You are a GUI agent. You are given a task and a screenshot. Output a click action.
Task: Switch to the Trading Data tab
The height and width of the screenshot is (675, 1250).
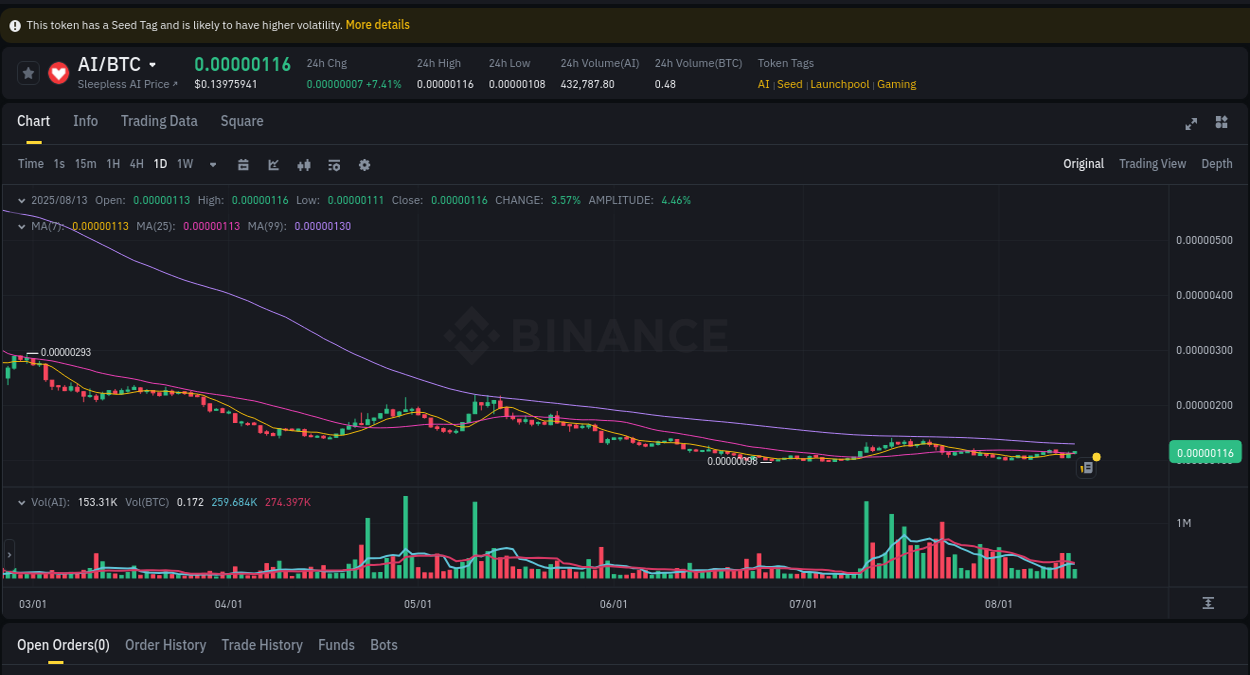click(159, 120)
